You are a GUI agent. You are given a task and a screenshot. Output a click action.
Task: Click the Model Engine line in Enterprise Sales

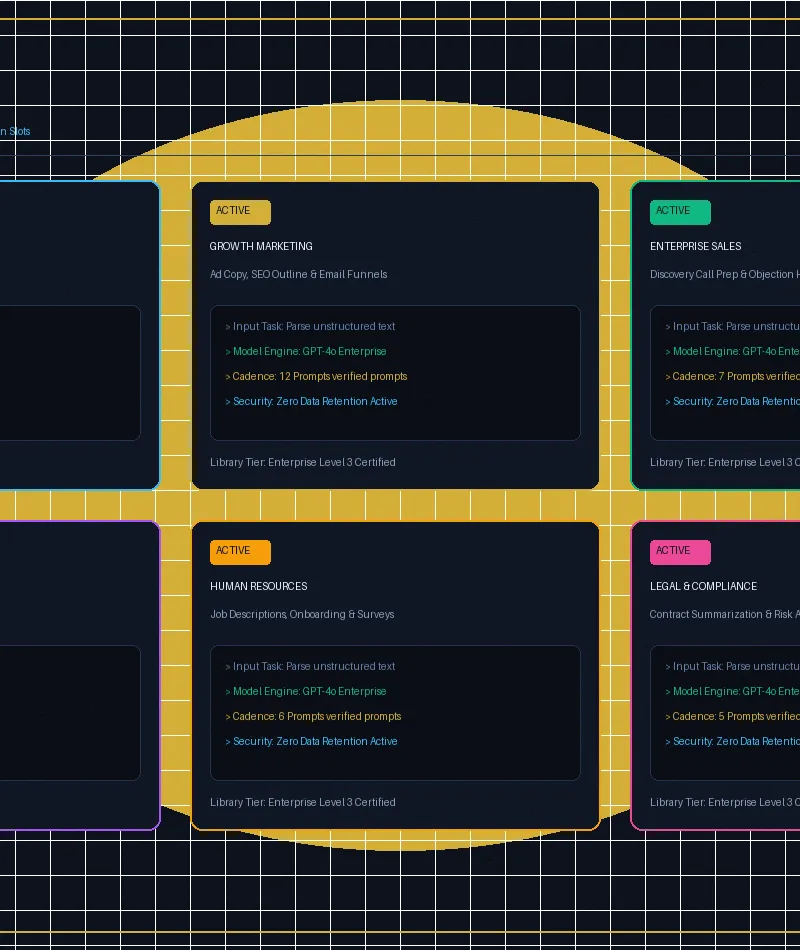click(x=732, y=351)
